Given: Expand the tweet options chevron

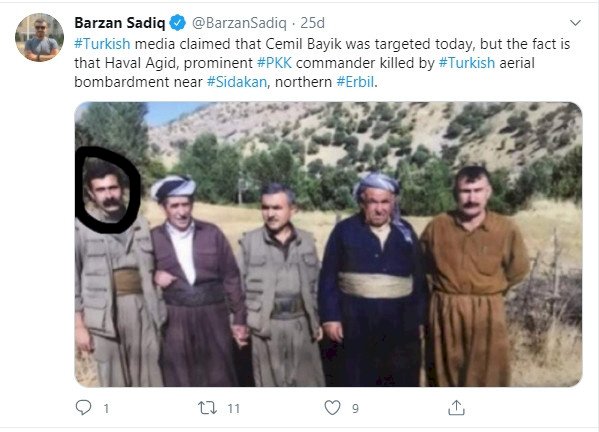Looking at the screenshot, I should click(x=575, y=23).
